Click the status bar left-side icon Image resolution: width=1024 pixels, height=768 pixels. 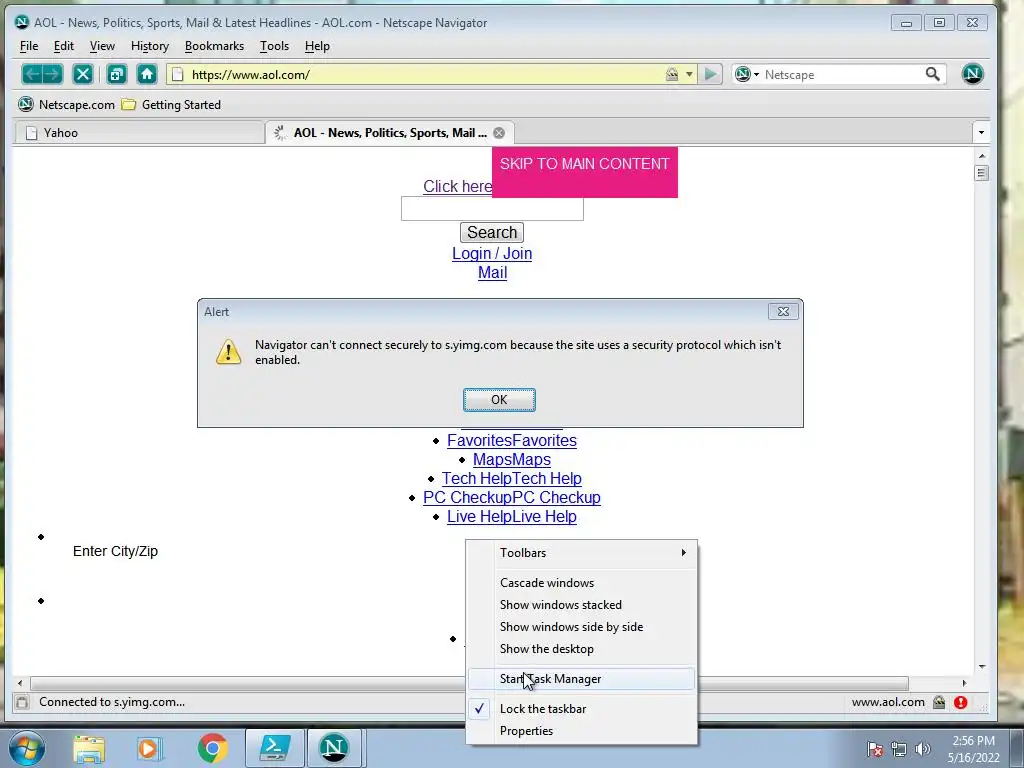(22, 702)
